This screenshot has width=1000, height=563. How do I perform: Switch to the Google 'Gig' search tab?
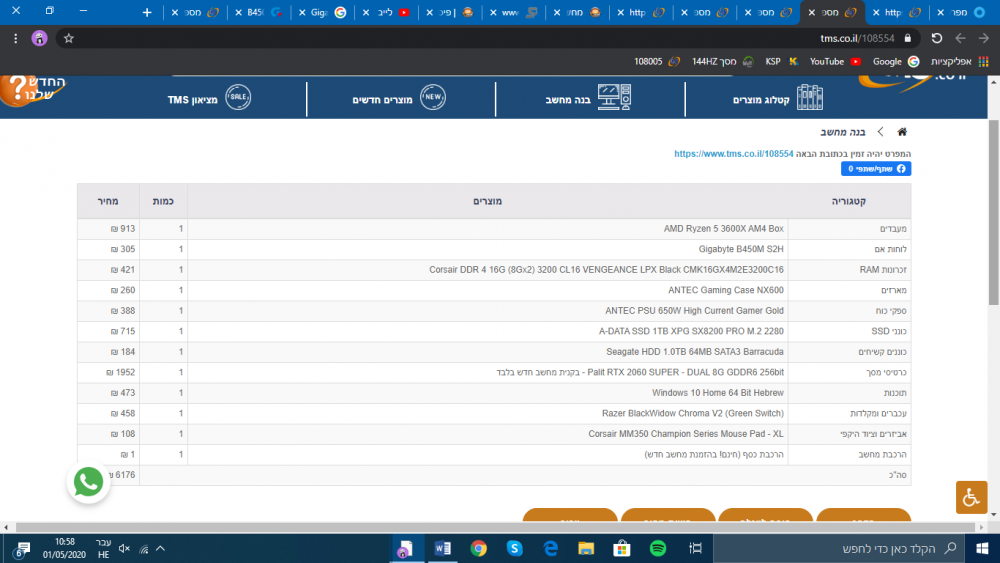tap(322, 12)
